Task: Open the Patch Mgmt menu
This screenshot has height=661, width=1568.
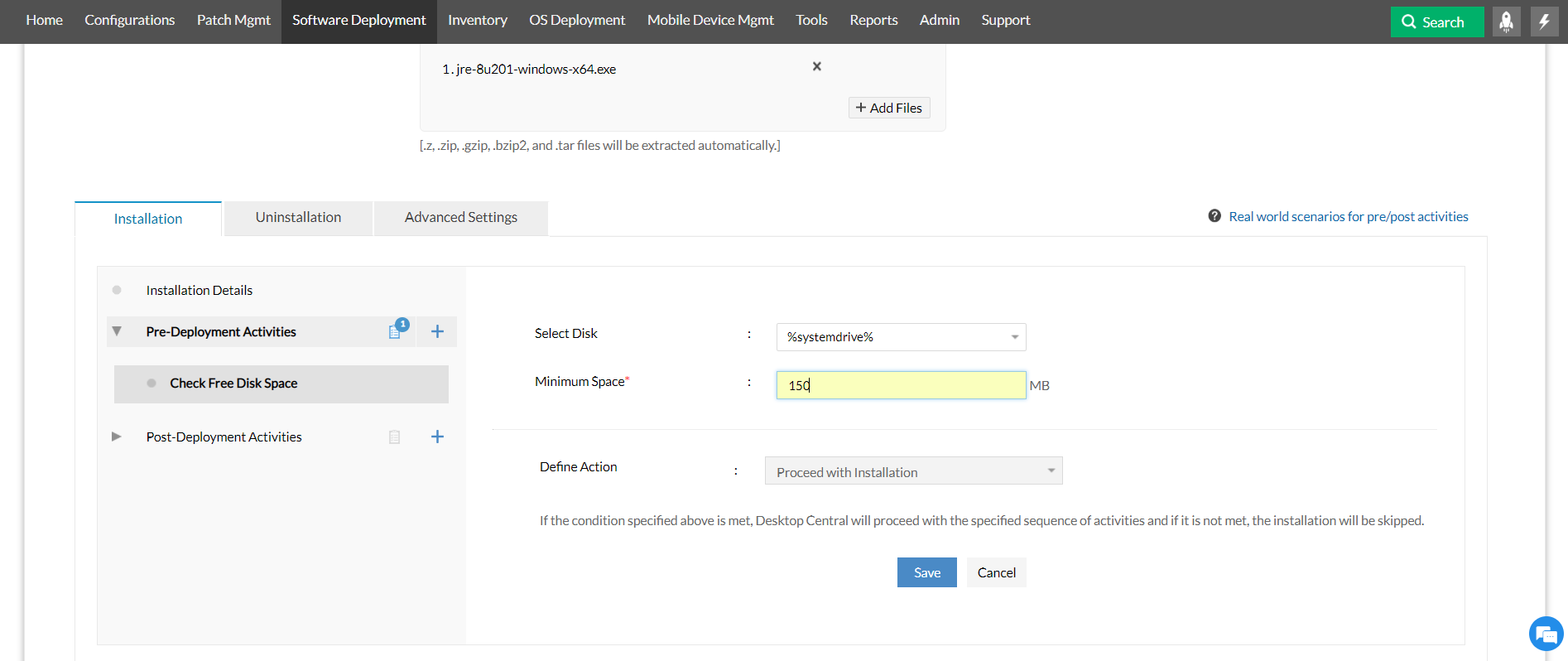Action: point(233,21)
